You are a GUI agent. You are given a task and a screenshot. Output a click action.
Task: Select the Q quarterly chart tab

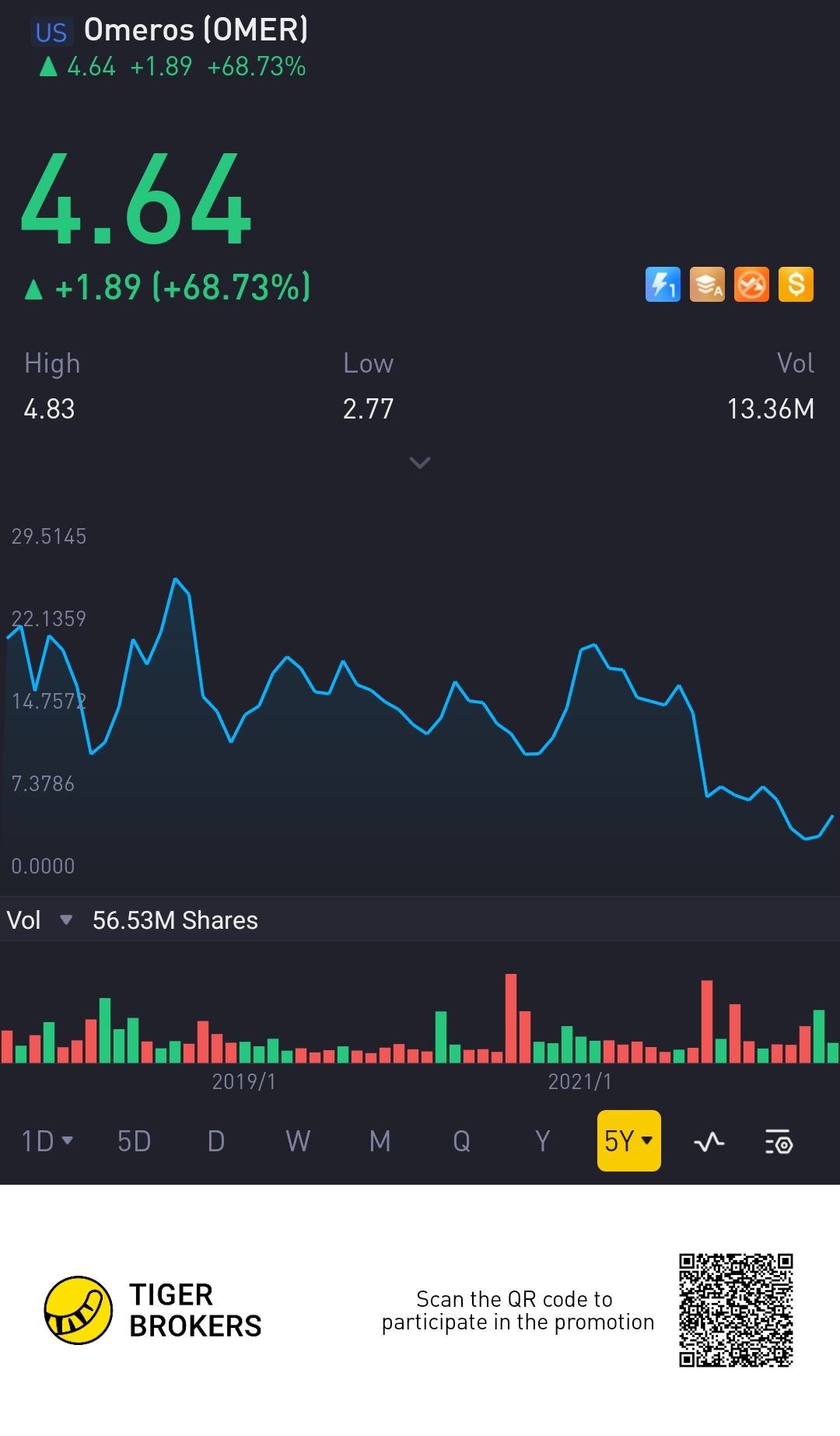[461, 1141]
